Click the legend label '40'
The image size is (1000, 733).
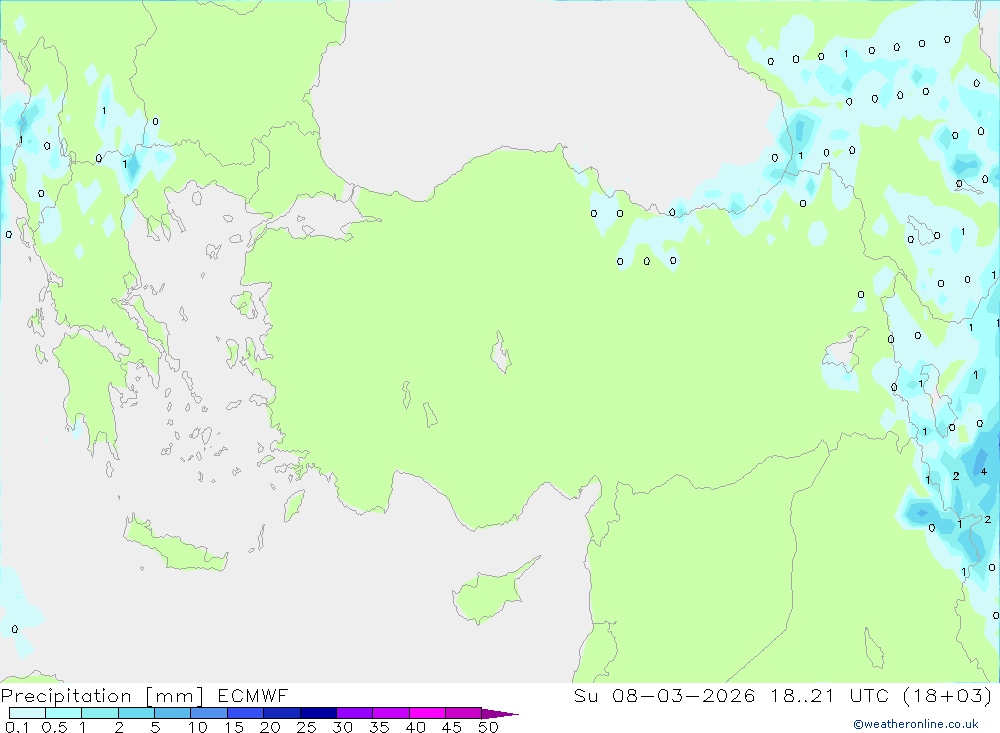(x=416, y=727)
